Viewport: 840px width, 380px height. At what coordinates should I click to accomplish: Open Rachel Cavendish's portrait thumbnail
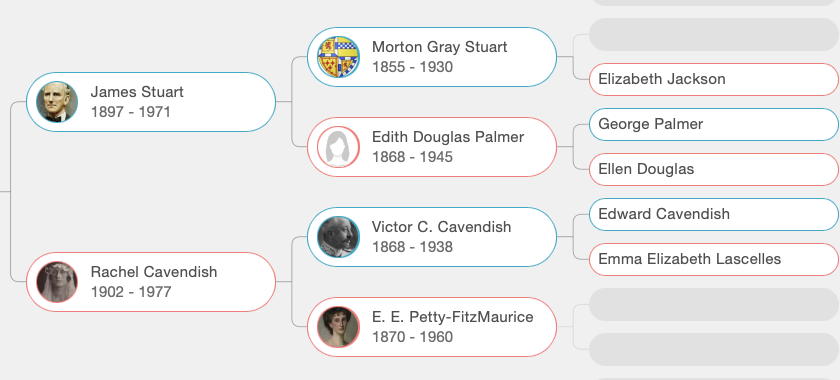tap(57, 282)
